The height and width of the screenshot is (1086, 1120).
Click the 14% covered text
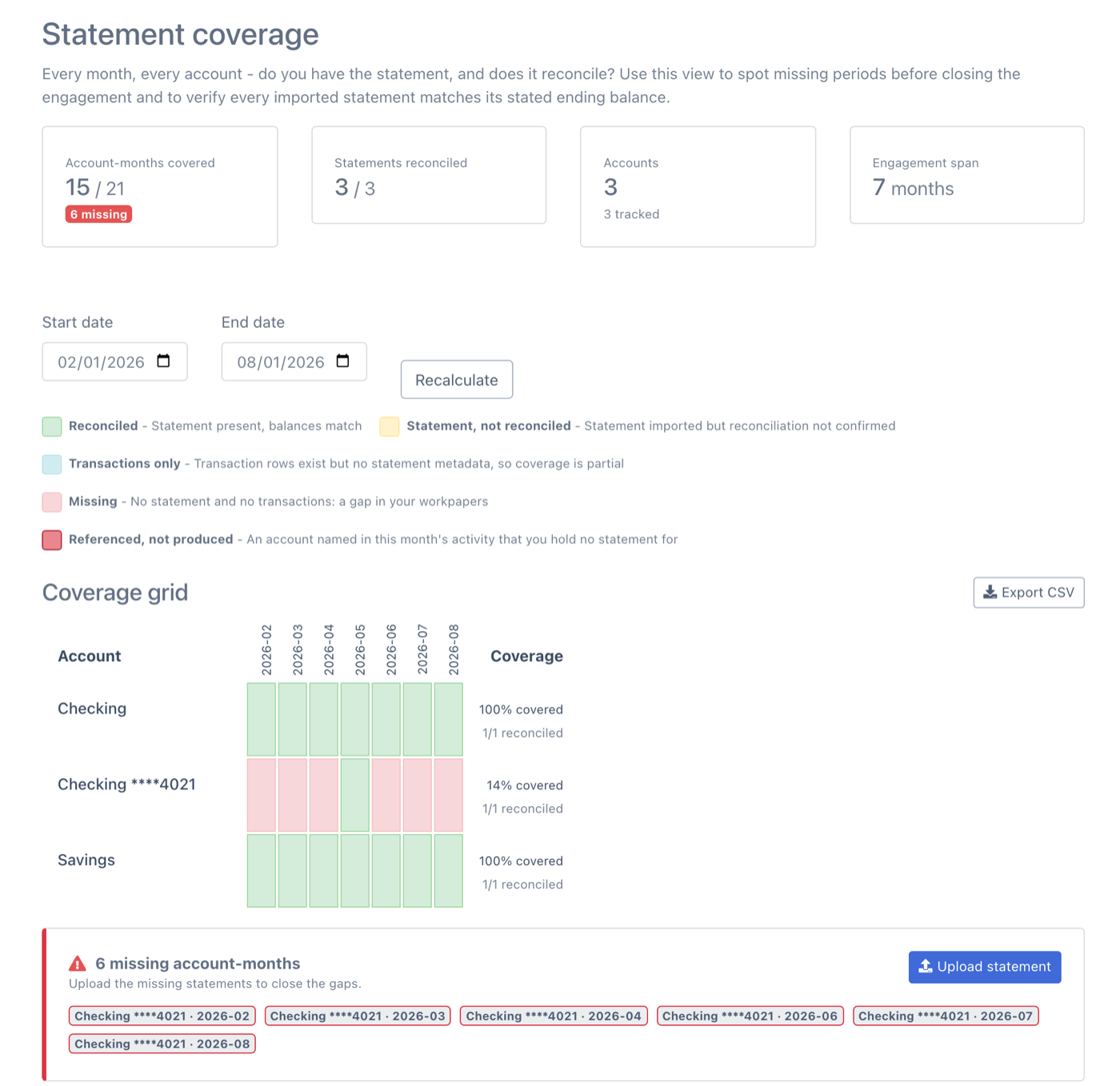[x=525, y=785]
